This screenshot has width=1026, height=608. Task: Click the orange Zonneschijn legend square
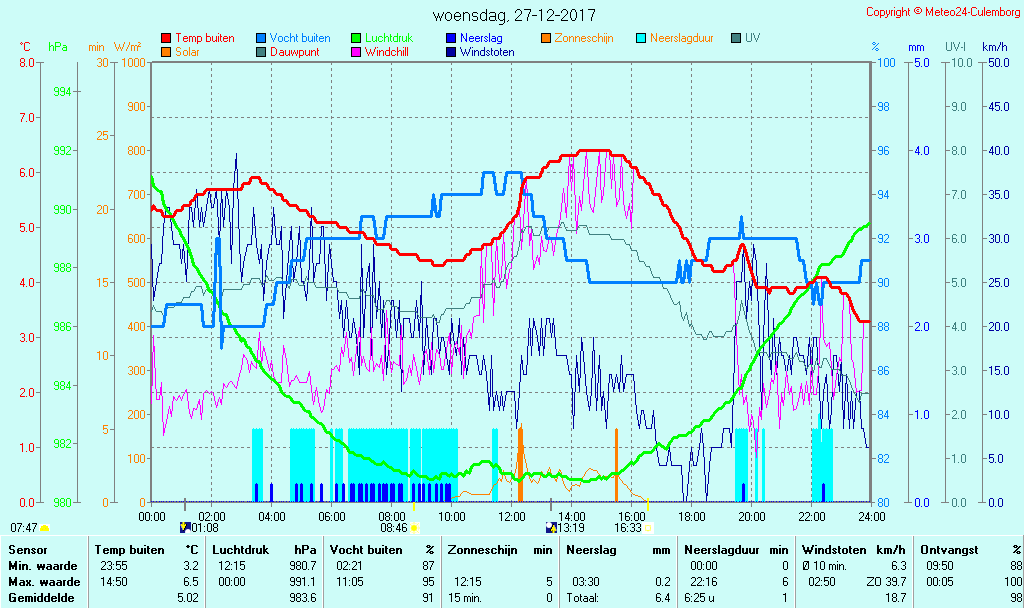546,39
